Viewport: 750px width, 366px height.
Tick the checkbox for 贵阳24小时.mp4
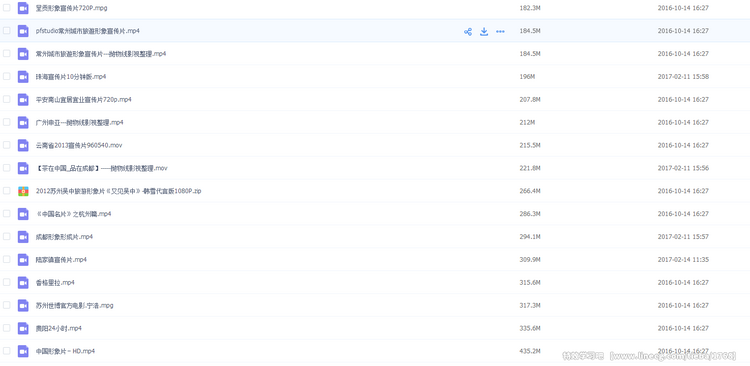(7, 328)
